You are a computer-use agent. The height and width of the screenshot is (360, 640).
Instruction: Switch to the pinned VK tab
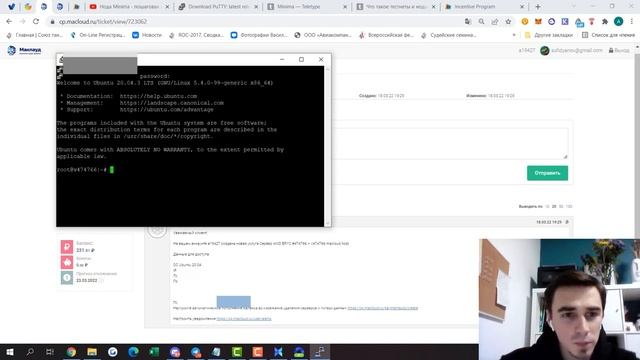pos(11,7)
